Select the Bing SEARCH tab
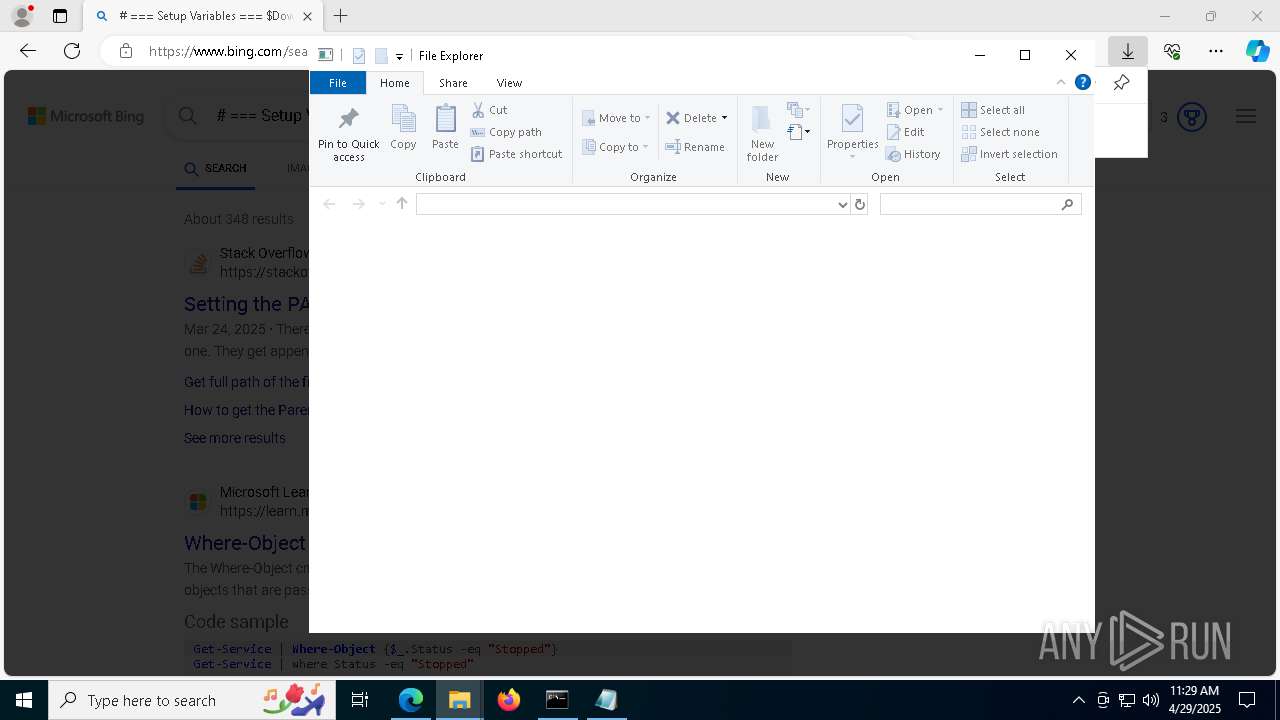Screen dimensions: 1280x720 click(x=215, y=168)
